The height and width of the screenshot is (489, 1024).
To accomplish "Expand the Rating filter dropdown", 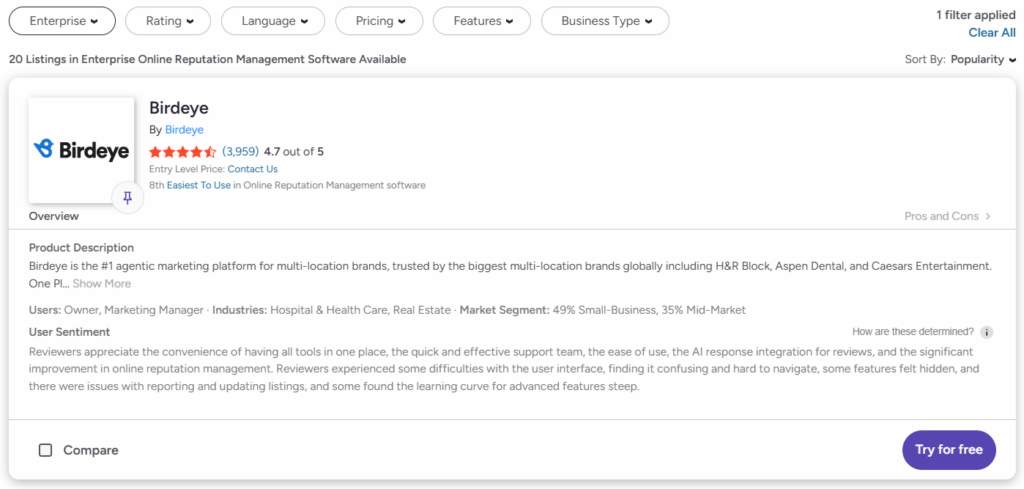I will click(169, 21).
